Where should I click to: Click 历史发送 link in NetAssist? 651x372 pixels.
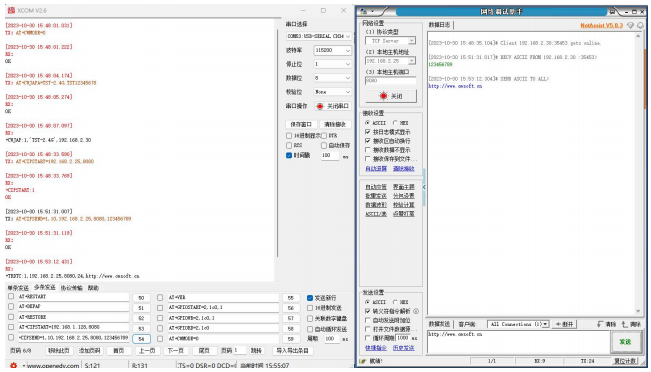click(x=404, y=348)
